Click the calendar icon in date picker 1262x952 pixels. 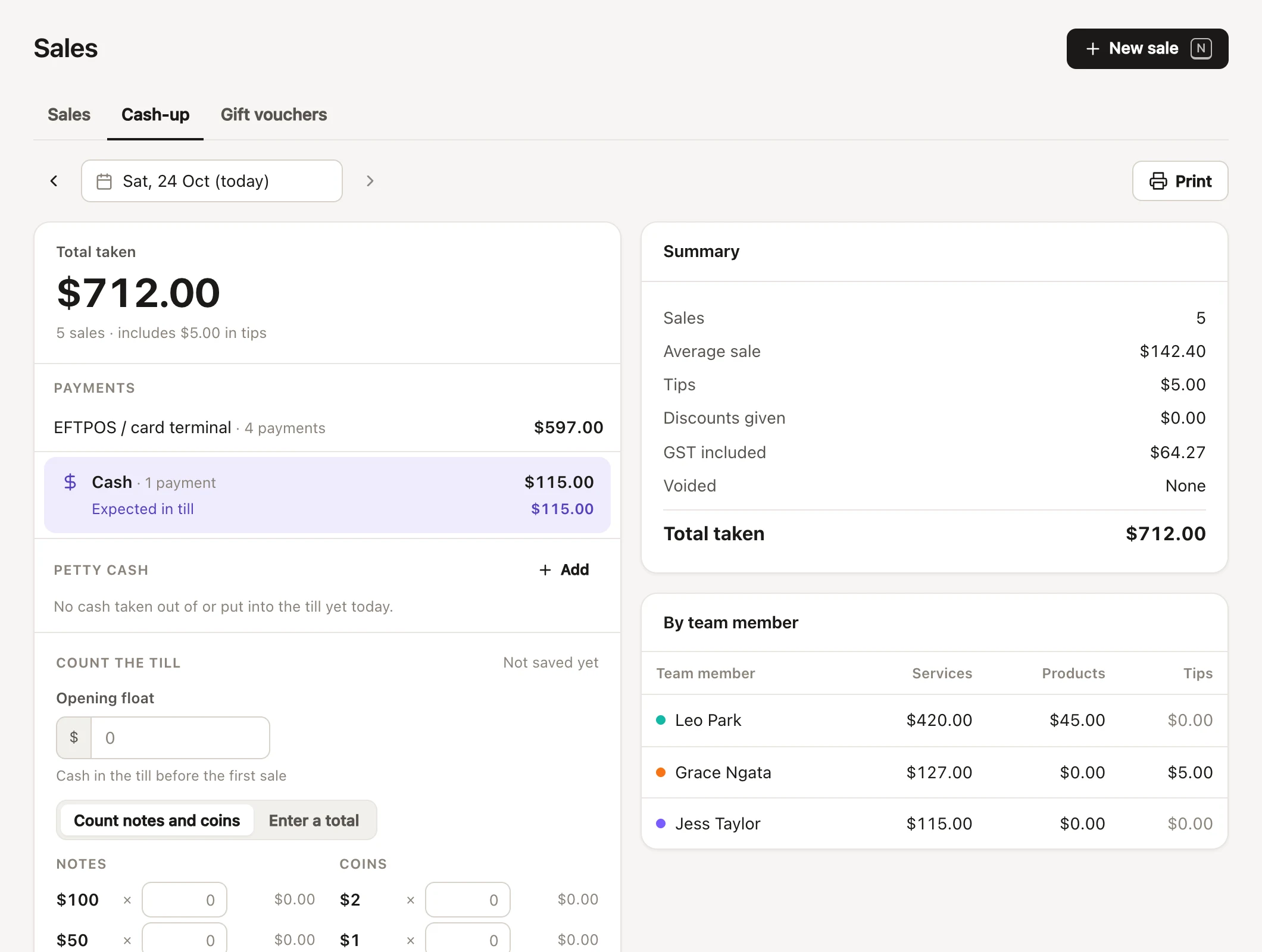pyautogui.click(x=104, y=181)
